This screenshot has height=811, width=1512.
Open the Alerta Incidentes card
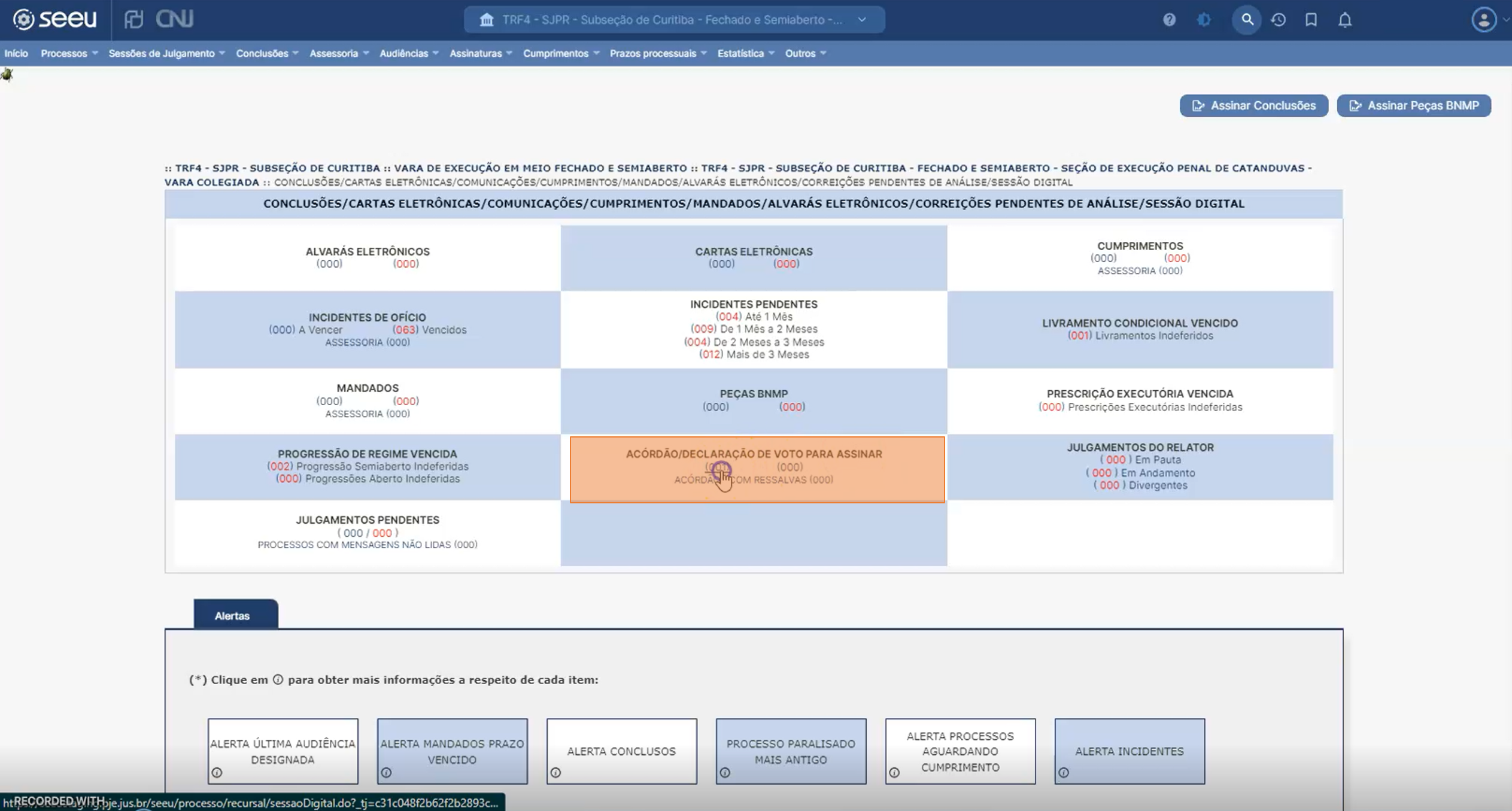click(1130, 751)
